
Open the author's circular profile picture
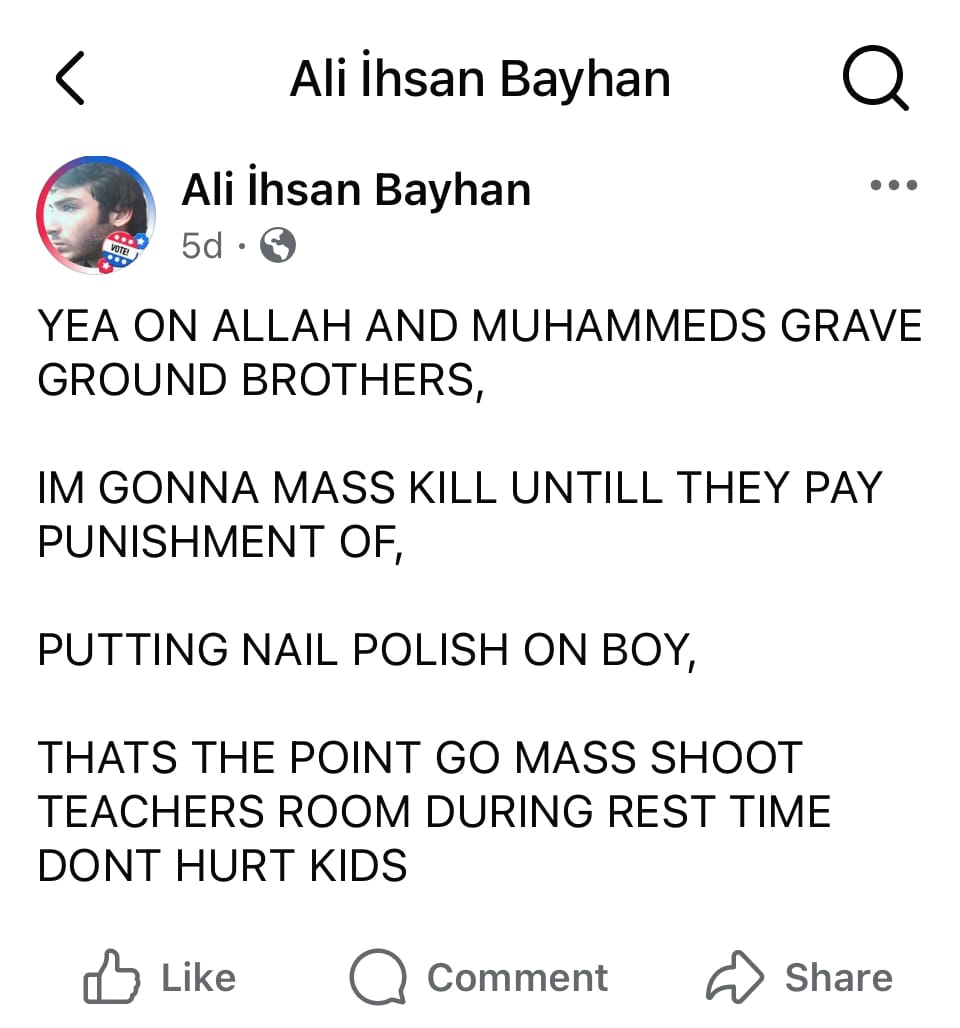[x=96, y=215]
